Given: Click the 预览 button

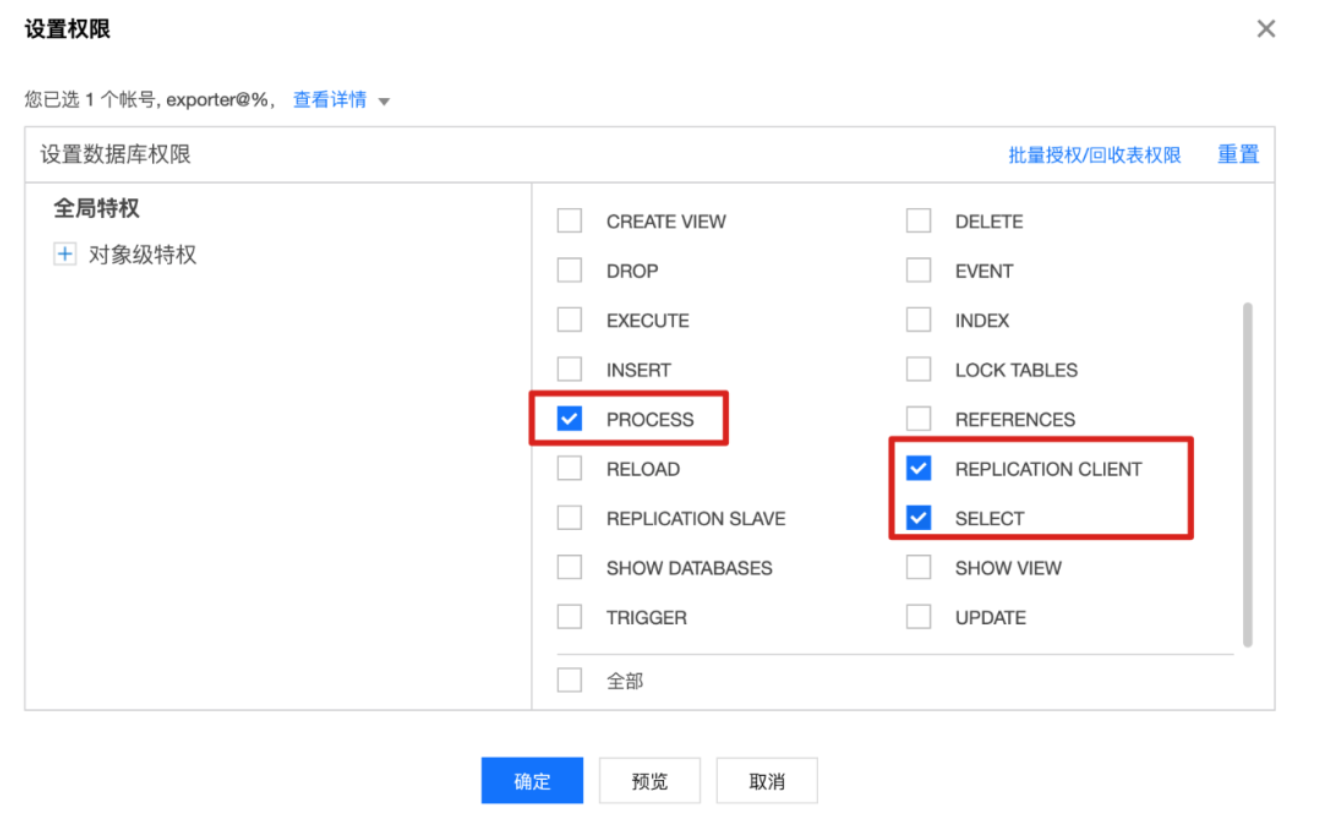Looking at the screenshot, I should coord(649,780).
